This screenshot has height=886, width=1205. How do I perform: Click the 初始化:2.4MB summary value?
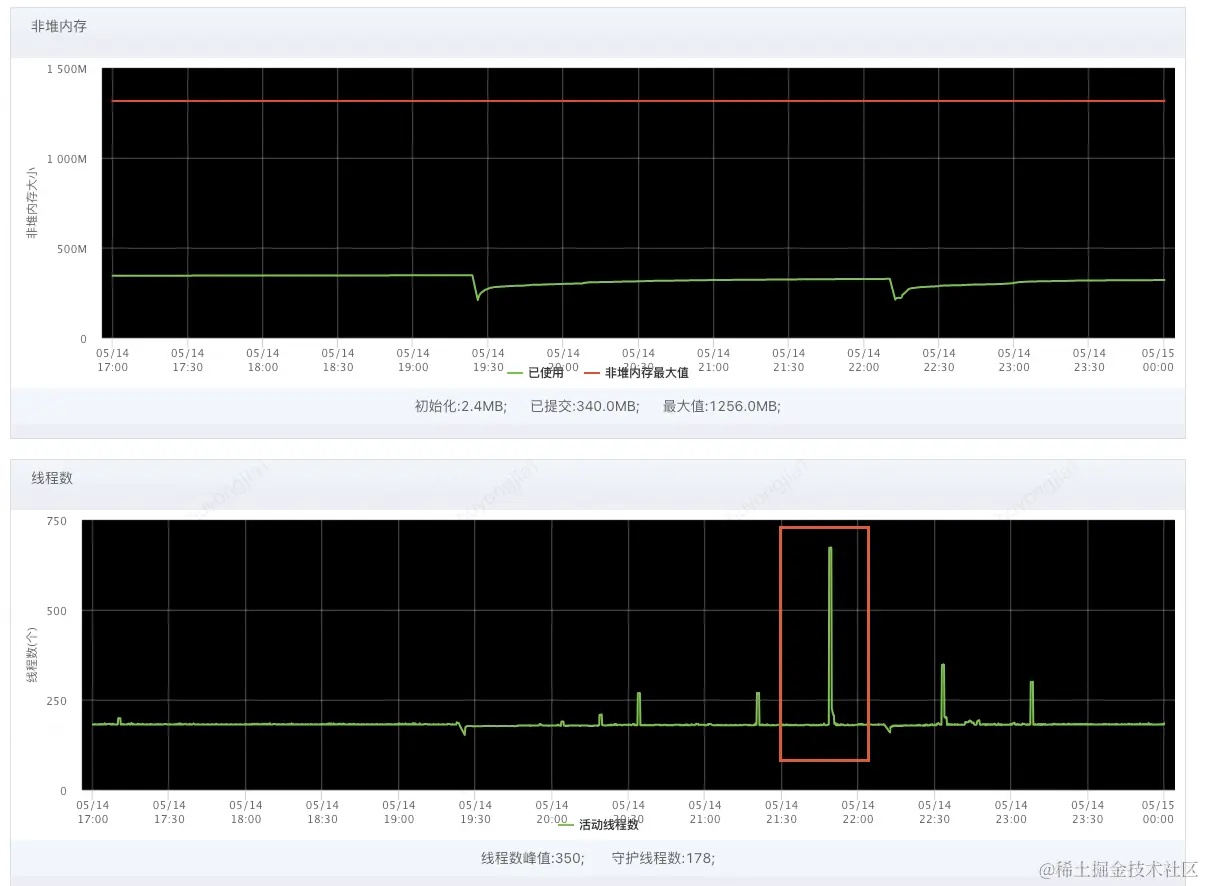(x=461, y=406)
